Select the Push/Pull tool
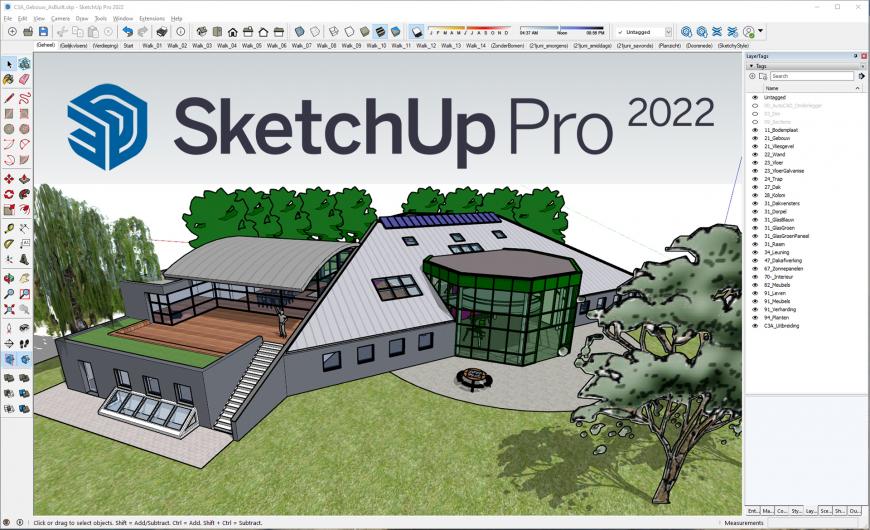The height and width of the screenshot is (530, 870). click(24, 179)
